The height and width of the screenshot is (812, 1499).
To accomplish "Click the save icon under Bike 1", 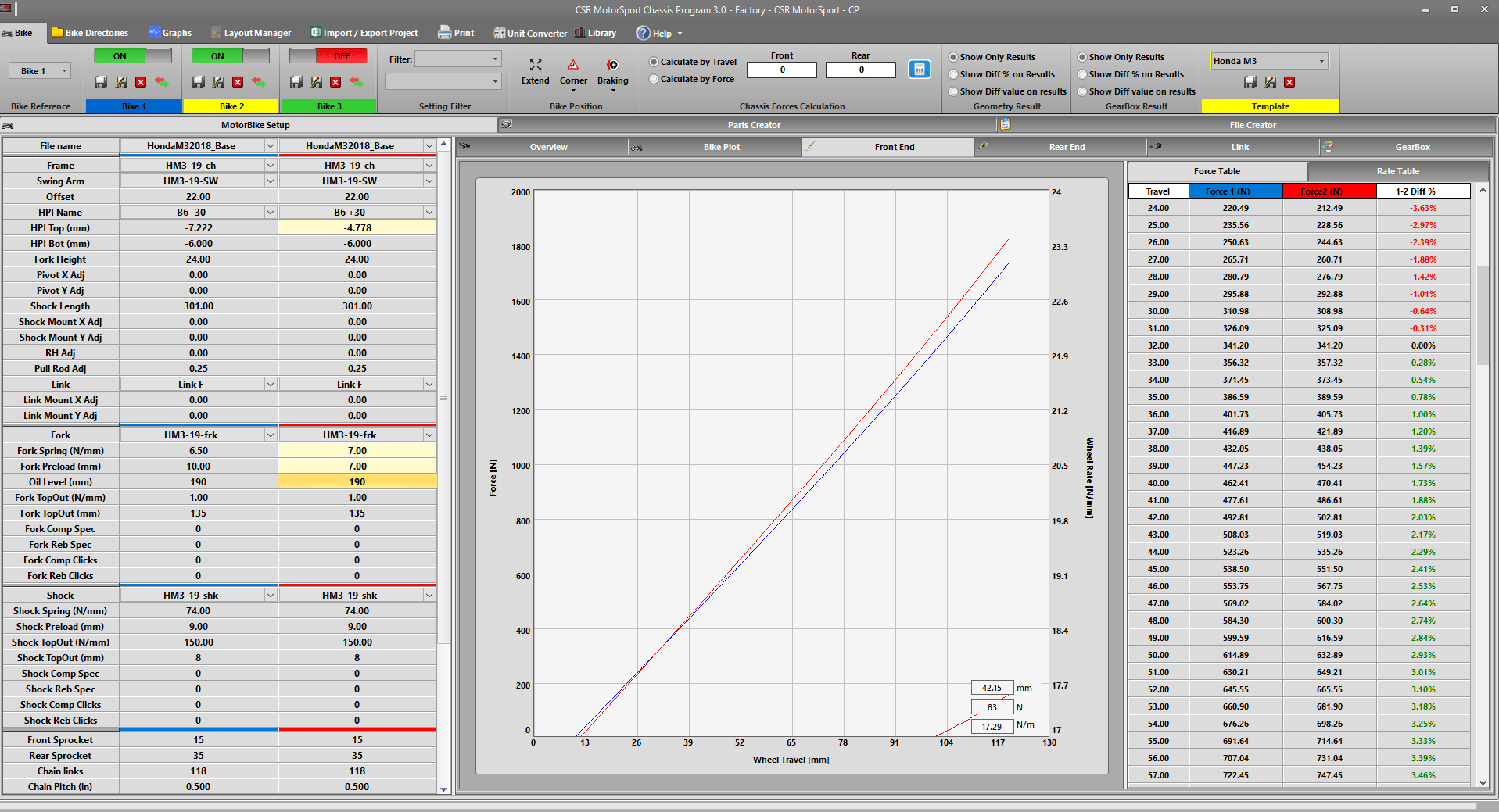I will [101, 82].
